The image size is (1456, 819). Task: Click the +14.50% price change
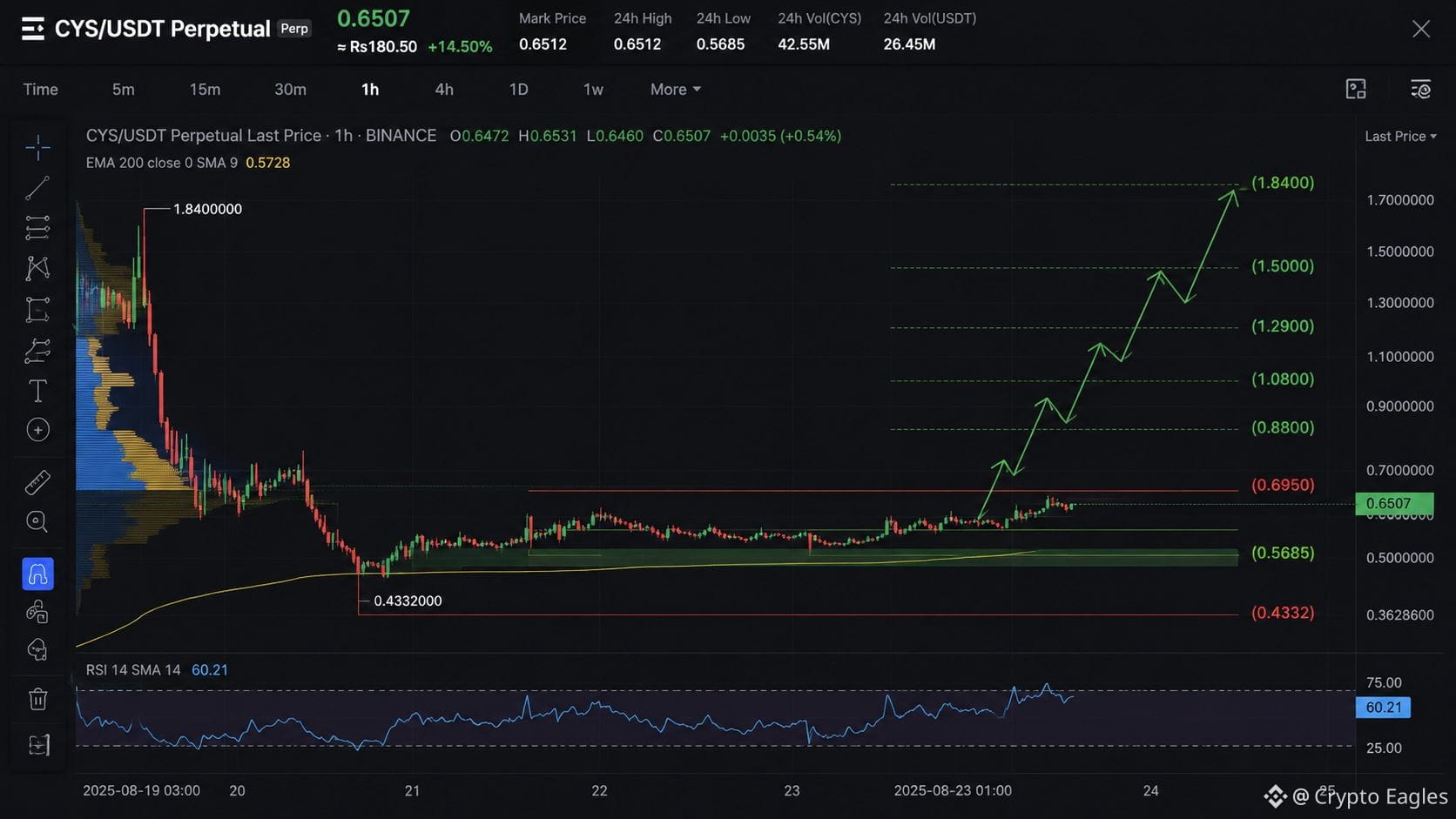pyautogui.click(x=460, y=47)
